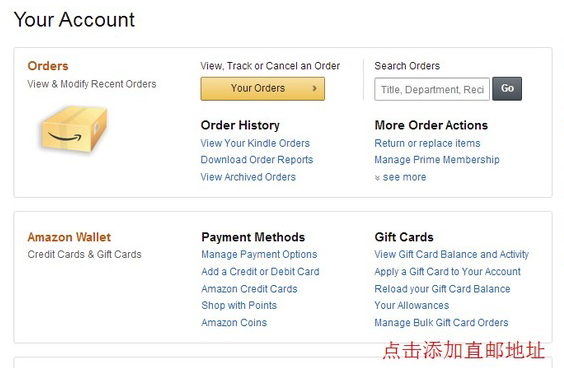The image size is (564, 368).
Task: Expand the see more order actions
Action: pos(400,177)
